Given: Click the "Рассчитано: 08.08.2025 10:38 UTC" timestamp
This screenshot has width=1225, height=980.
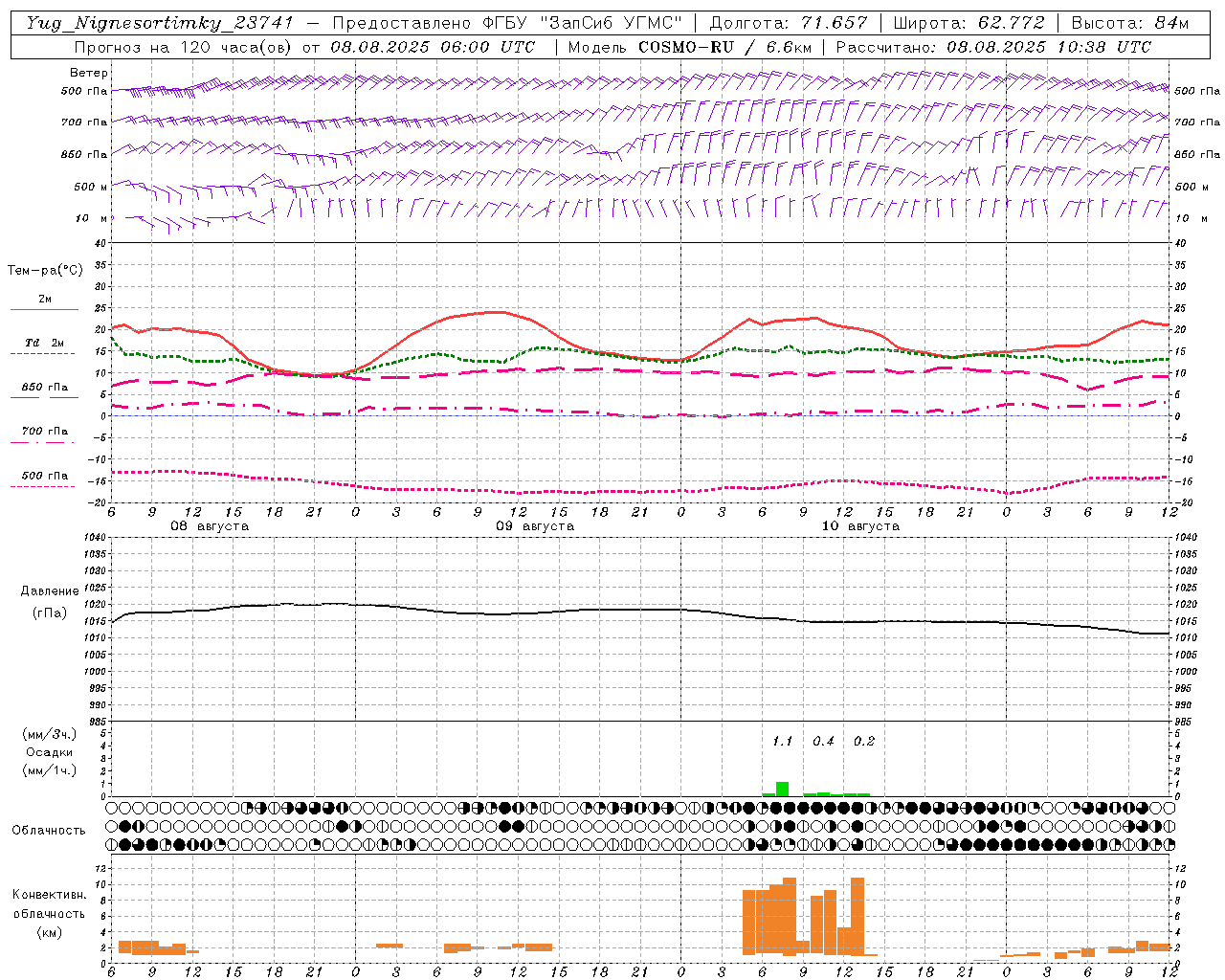Looking at the screenshot, I should 993,47.
